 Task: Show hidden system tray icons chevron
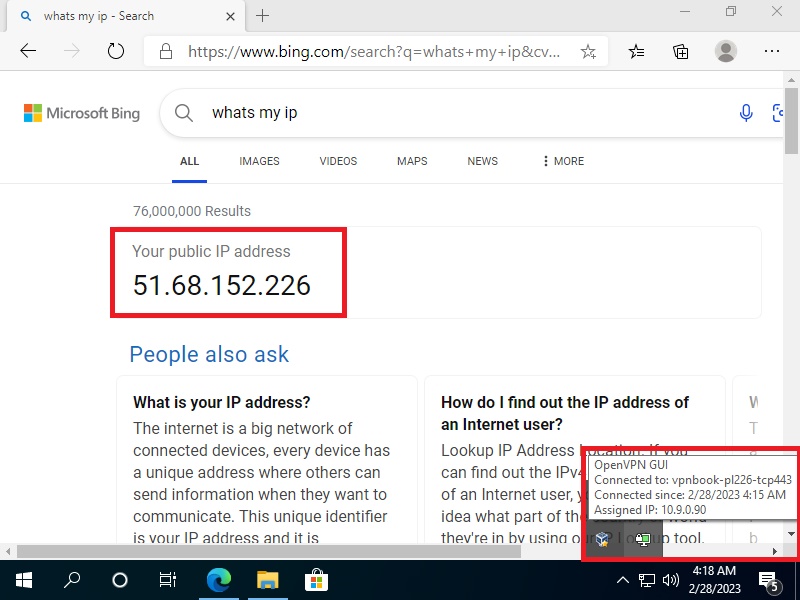click(622, 580)
